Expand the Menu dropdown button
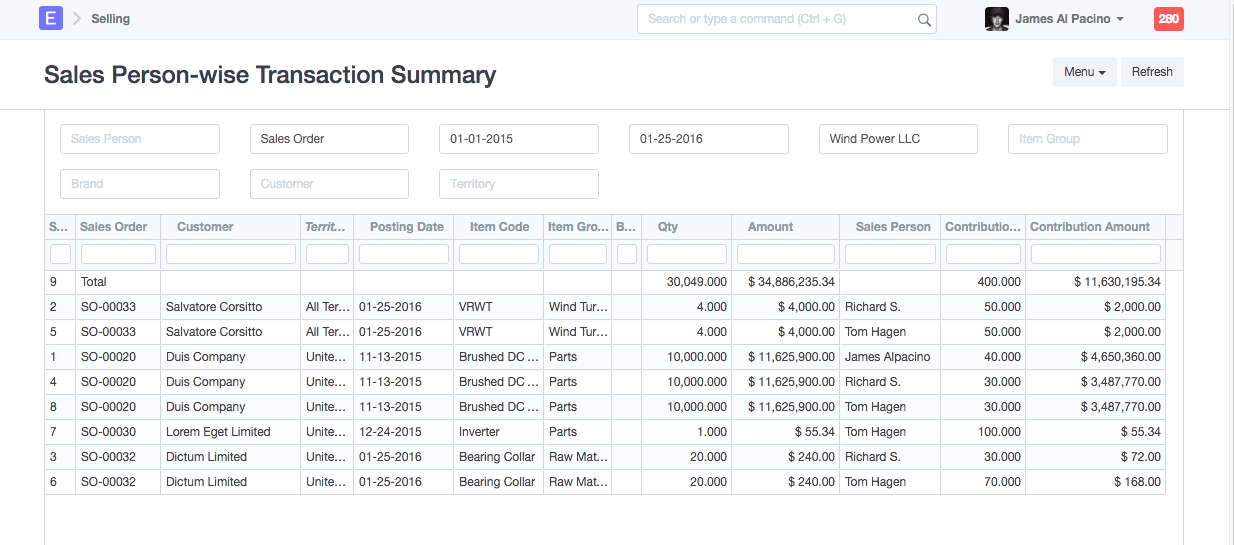 [x=1084, y=72]
